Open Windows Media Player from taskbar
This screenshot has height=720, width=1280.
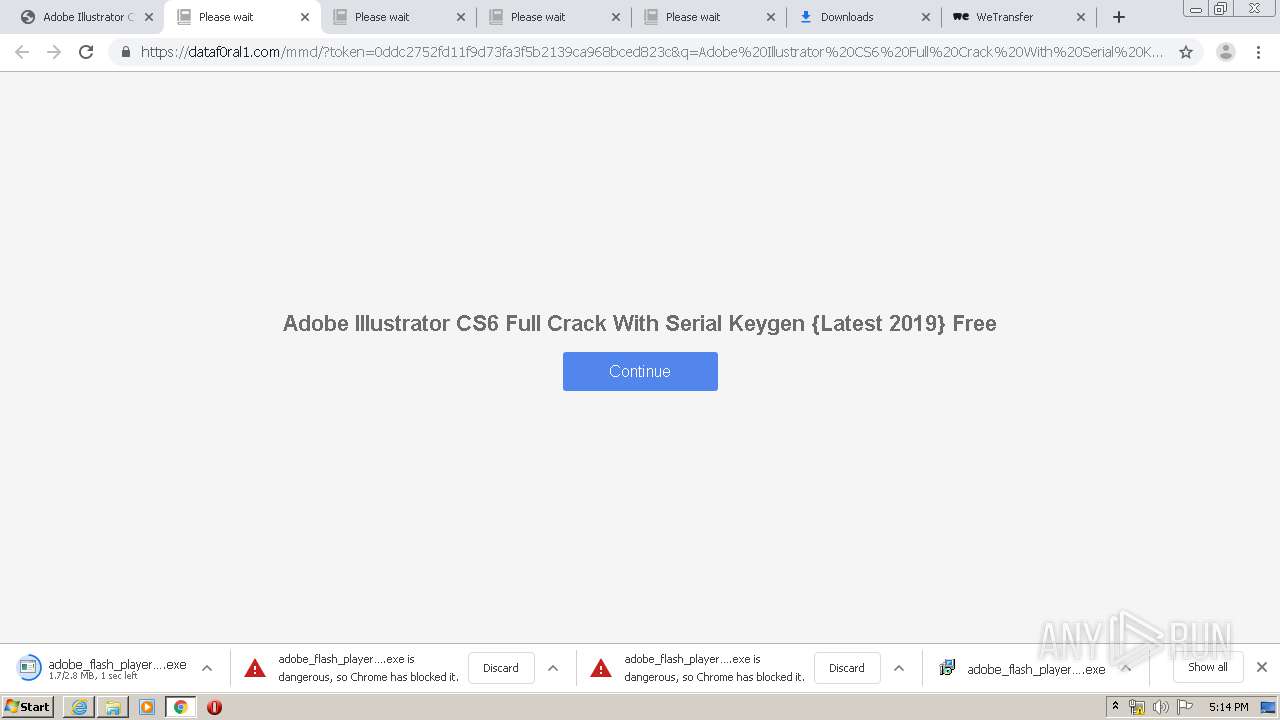(x=147, y=707)
